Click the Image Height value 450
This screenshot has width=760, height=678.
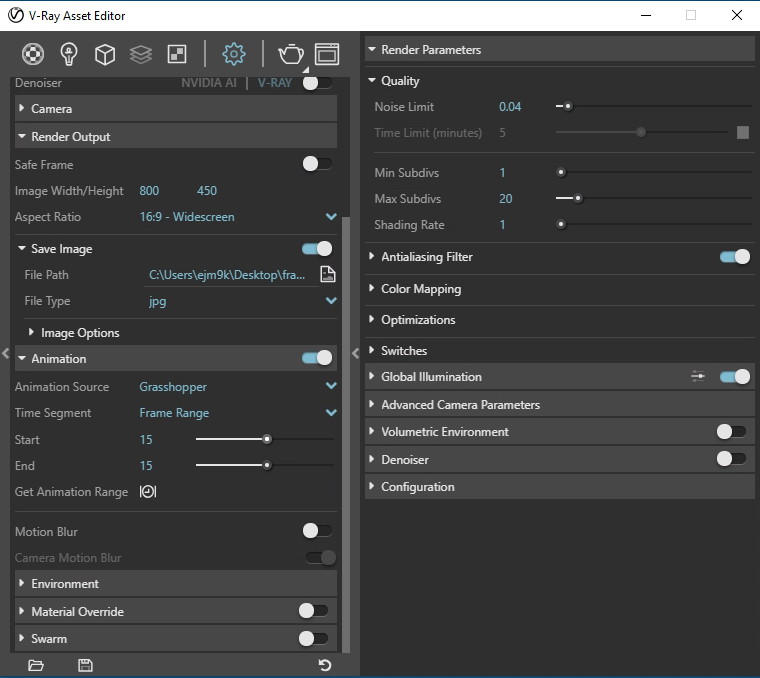pyautogui.click(x=207, y=190)
